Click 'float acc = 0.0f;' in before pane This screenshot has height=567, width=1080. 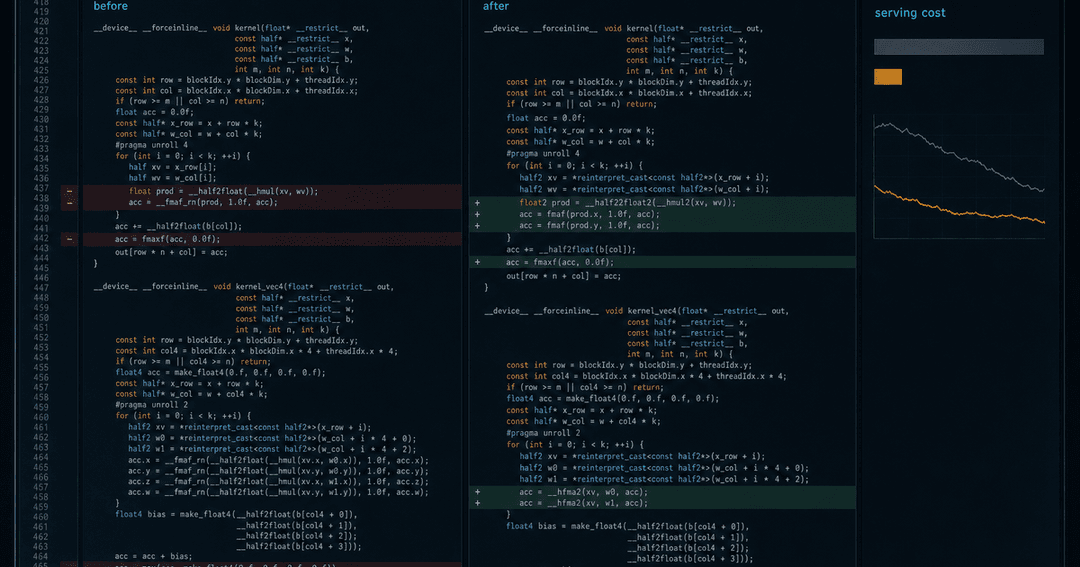click(x=154, y=112)
